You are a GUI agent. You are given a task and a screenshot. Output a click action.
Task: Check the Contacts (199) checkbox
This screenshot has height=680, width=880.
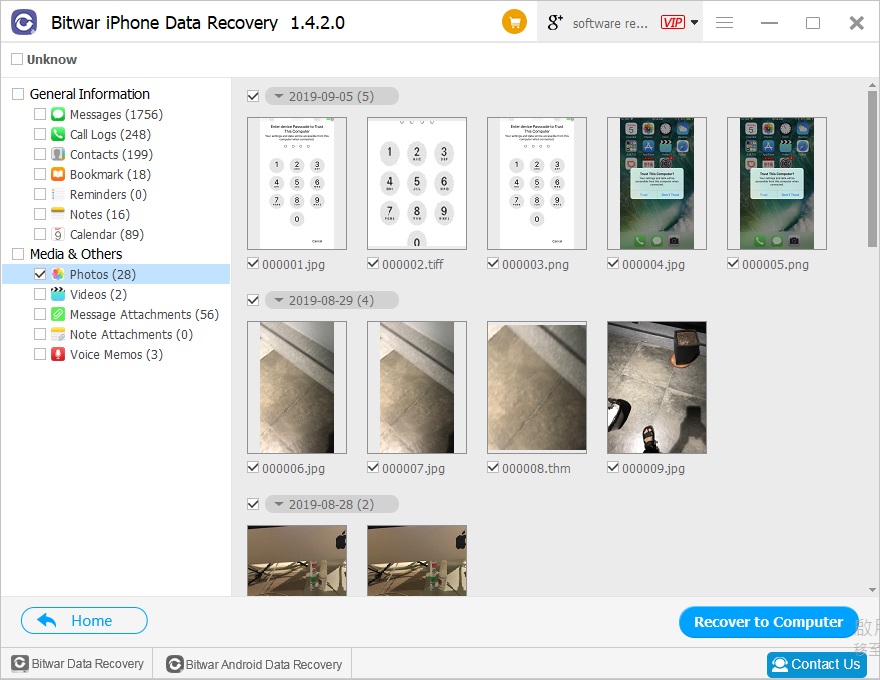40,154
